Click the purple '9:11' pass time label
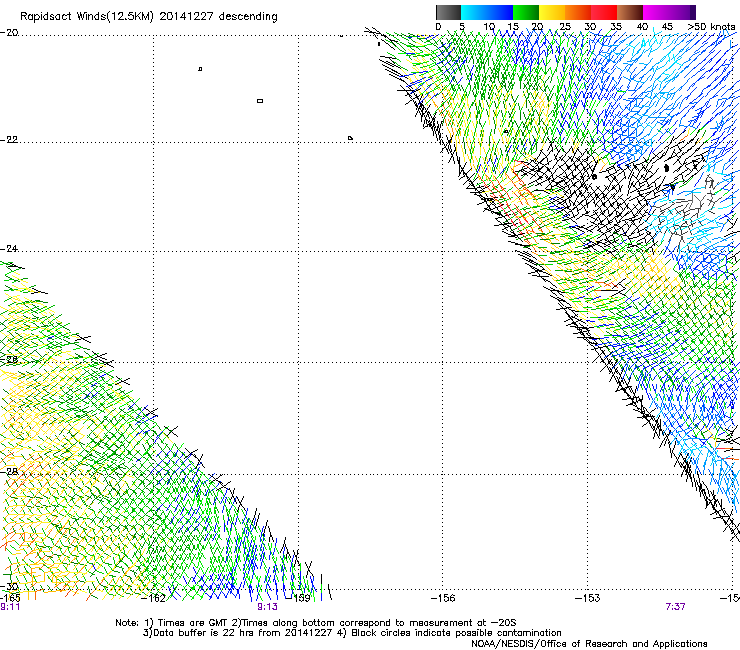Screen dimensions: 740x650 10,607
